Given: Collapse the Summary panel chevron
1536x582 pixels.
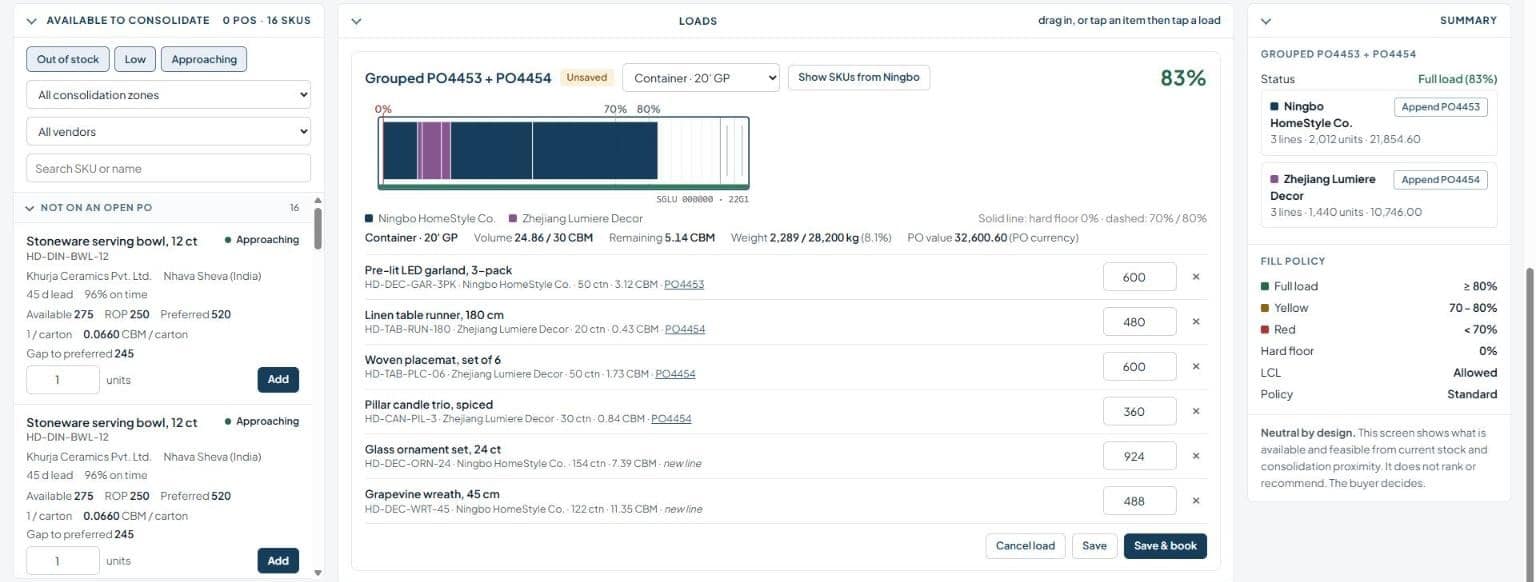Looking at the screenshot, I should (x=1265, y=21).
